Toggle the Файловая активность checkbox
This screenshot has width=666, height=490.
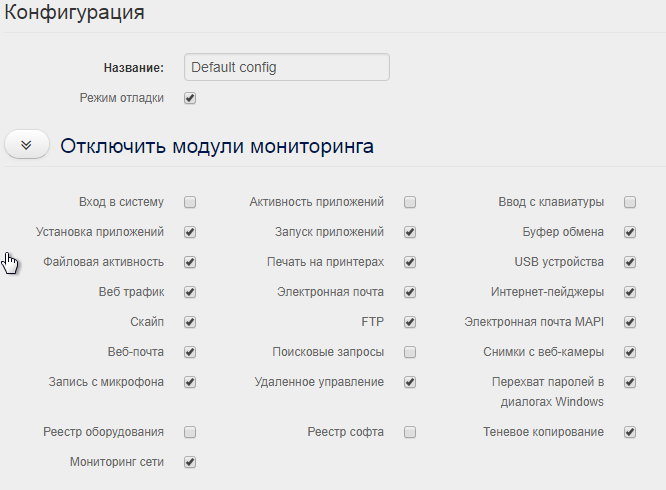(x=190, y=262)
